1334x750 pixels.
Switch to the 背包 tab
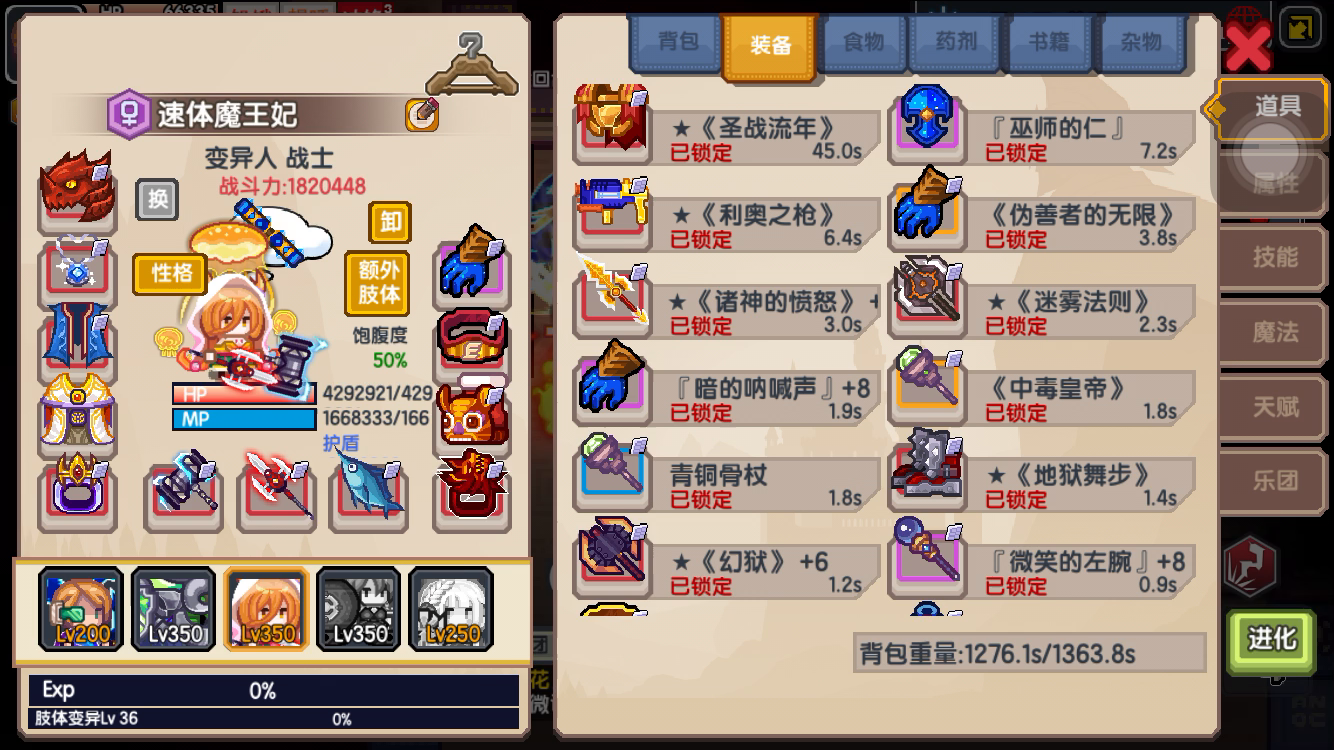(677, 43)
